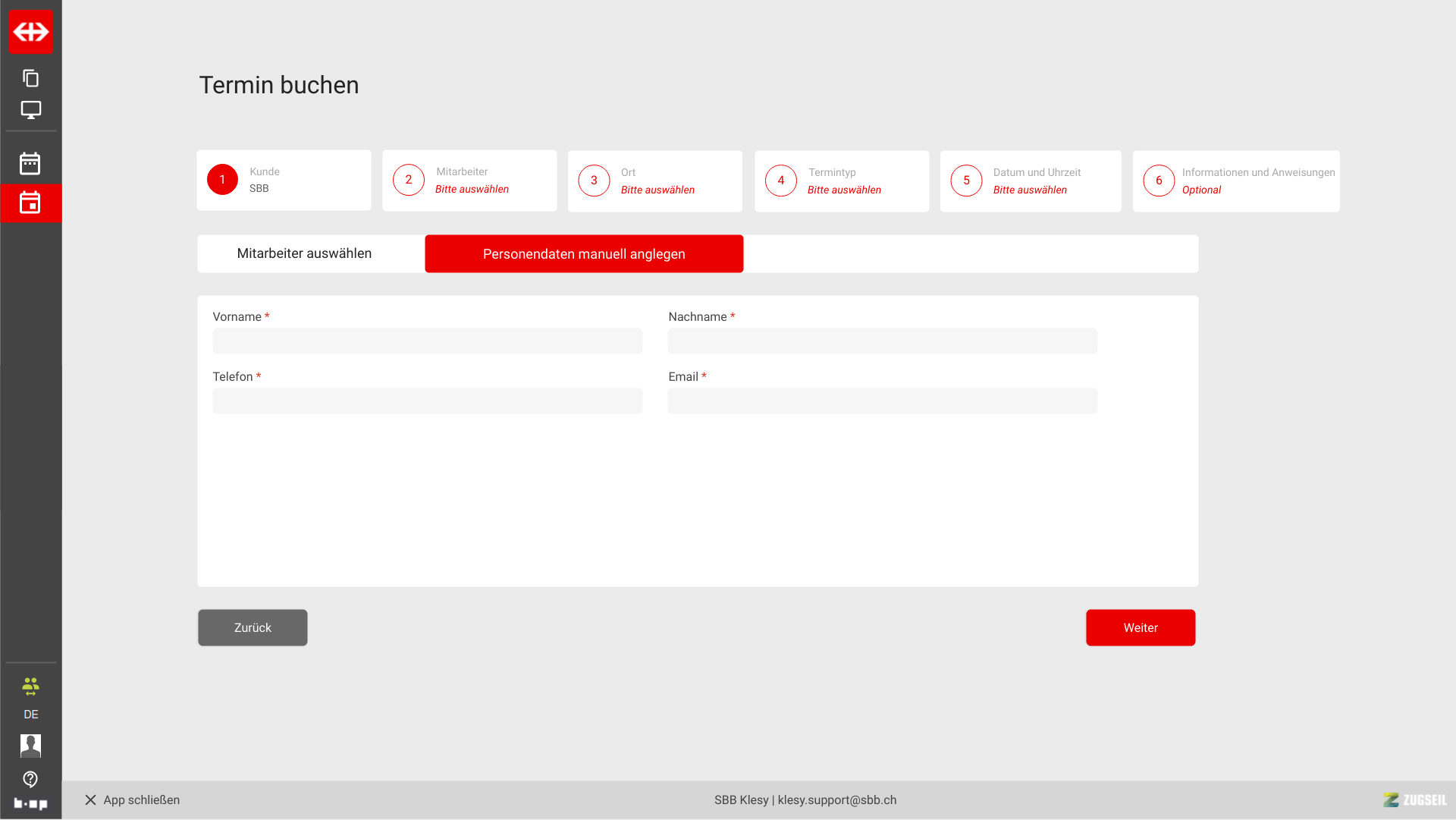Click the SBB logo icon

pos(31,32)
